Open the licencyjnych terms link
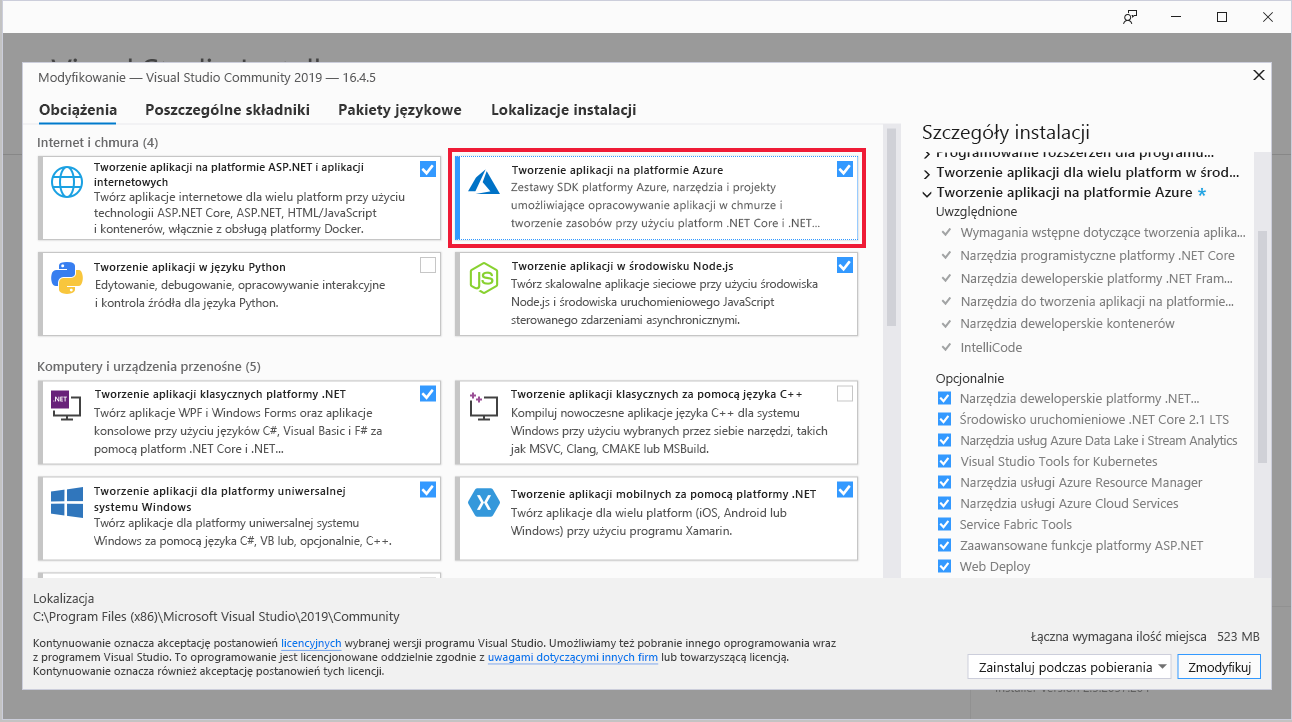The width and height of the screenshot is (1292, 722). coord(311,643)
